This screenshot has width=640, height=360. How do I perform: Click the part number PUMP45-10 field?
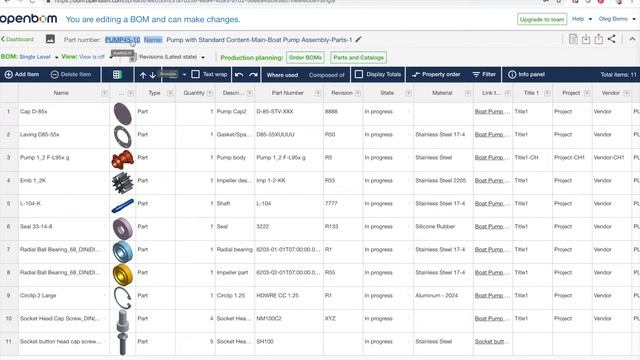122,40
